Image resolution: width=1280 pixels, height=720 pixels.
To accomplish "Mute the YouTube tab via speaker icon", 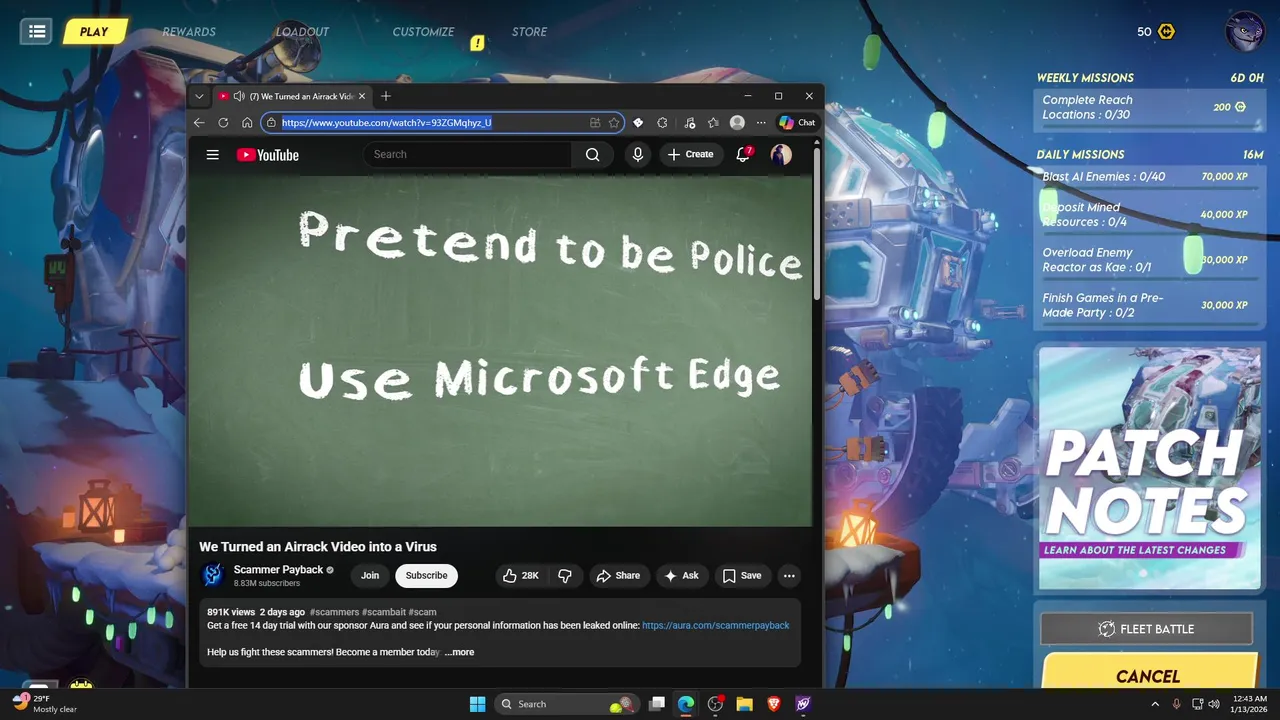I will click(x=238, y=96).
